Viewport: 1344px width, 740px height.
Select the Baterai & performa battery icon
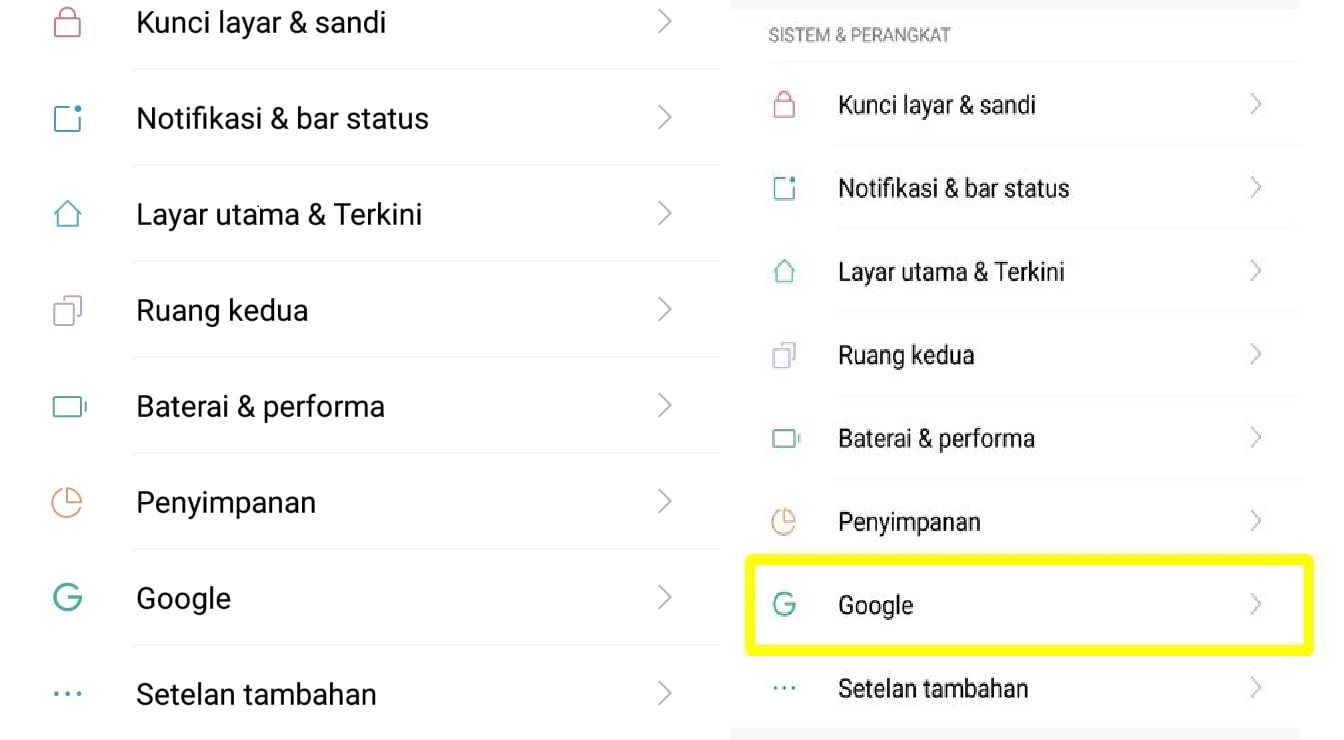point(66,405)
